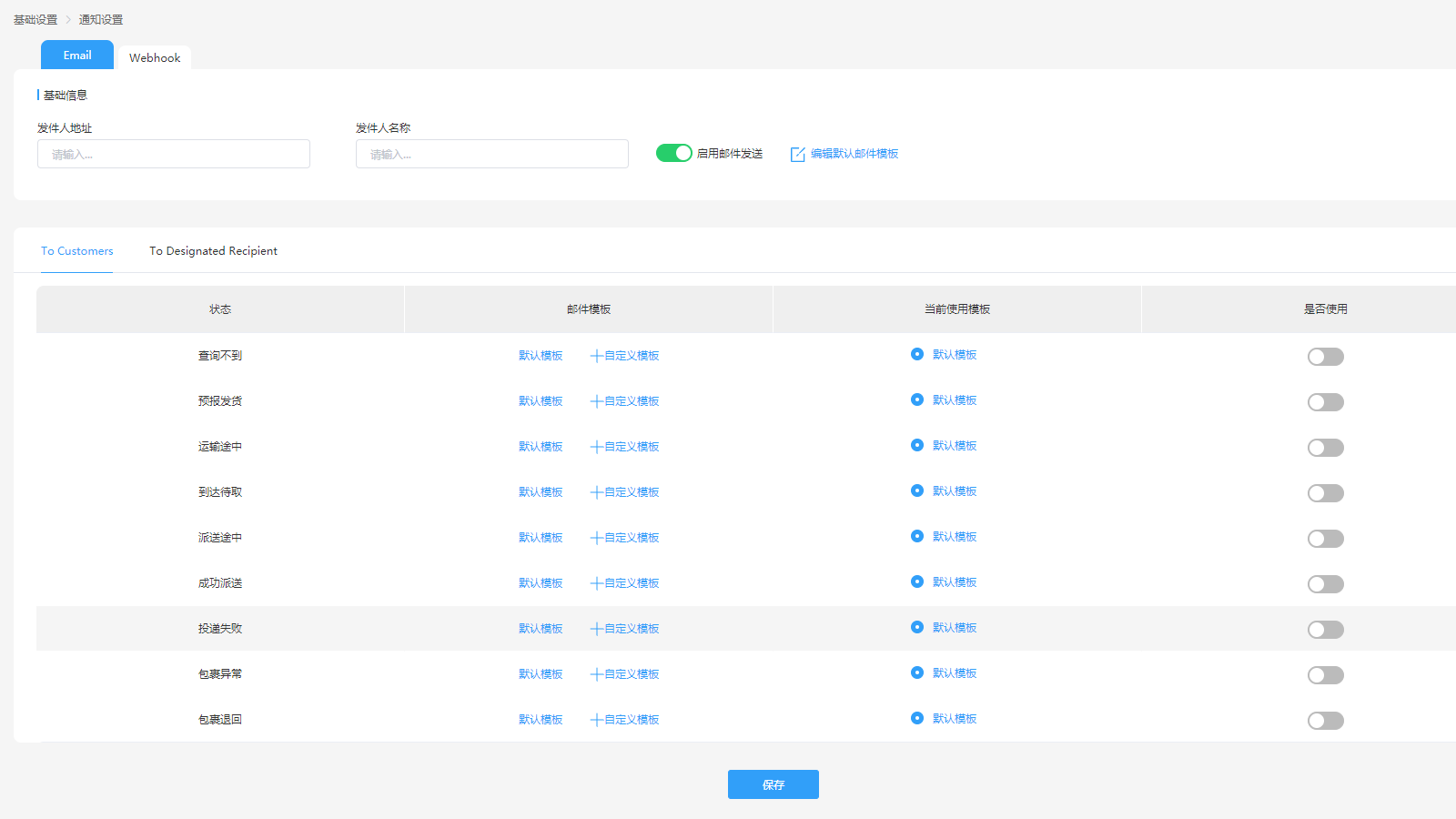1456x819 pixels.
Task: Click the 发件人地址 input field
Action: (x=173, y=153)
